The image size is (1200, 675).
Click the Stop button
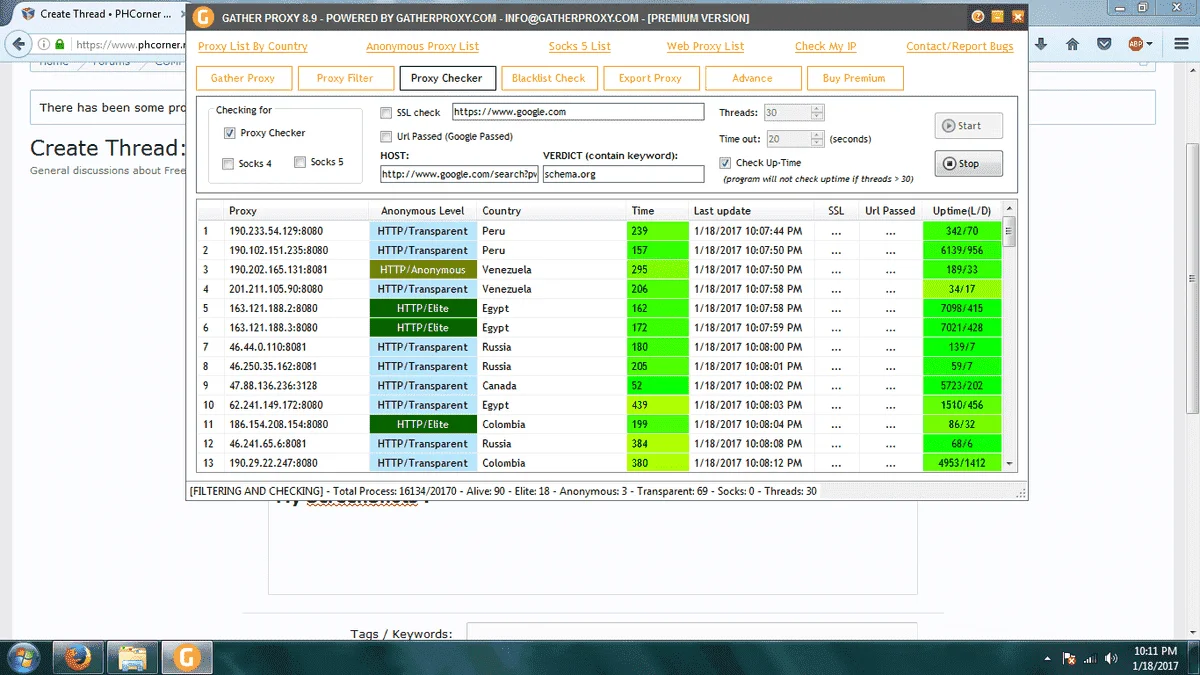[x=969, y=164]
